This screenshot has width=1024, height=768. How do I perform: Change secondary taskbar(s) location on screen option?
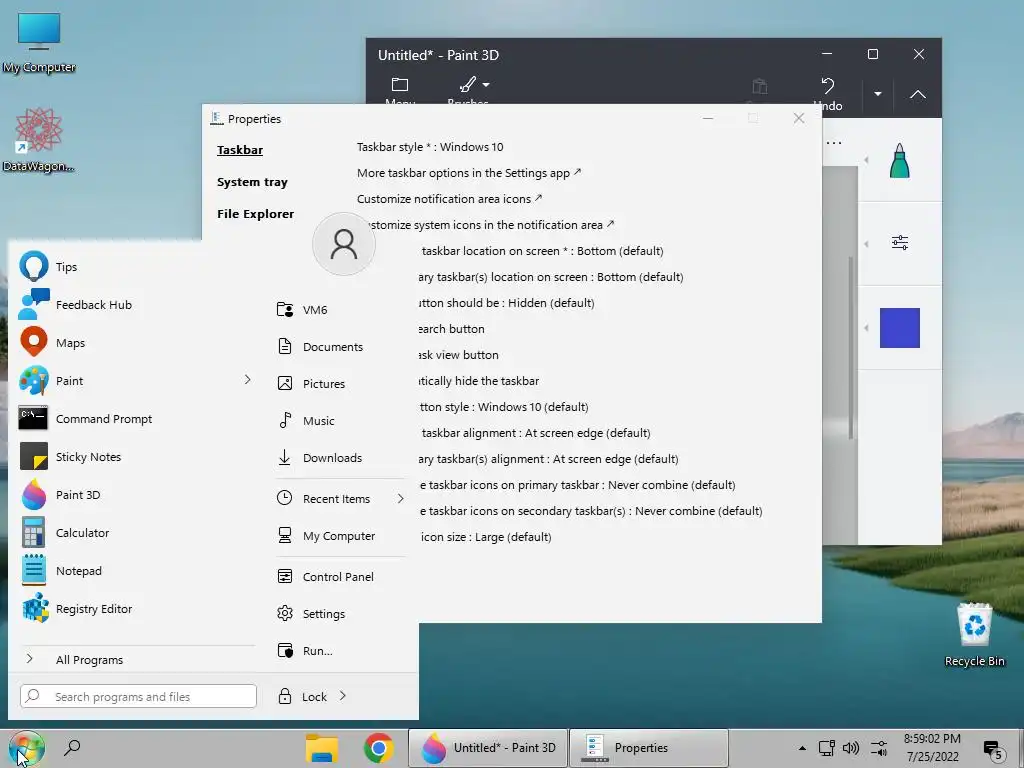pos(551,277)
